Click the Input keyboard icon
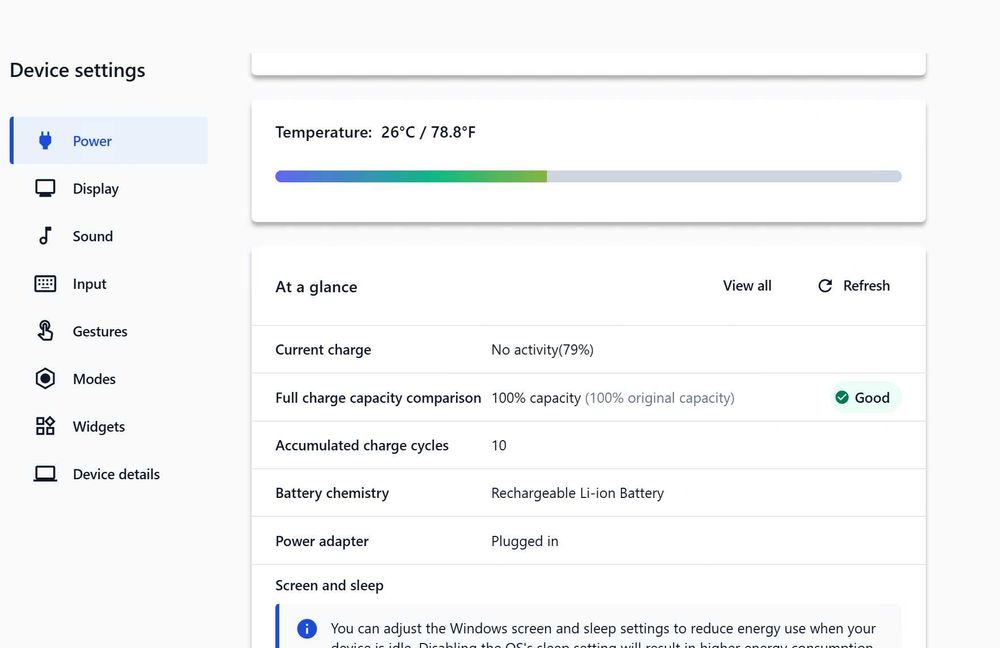 point(45,284)
